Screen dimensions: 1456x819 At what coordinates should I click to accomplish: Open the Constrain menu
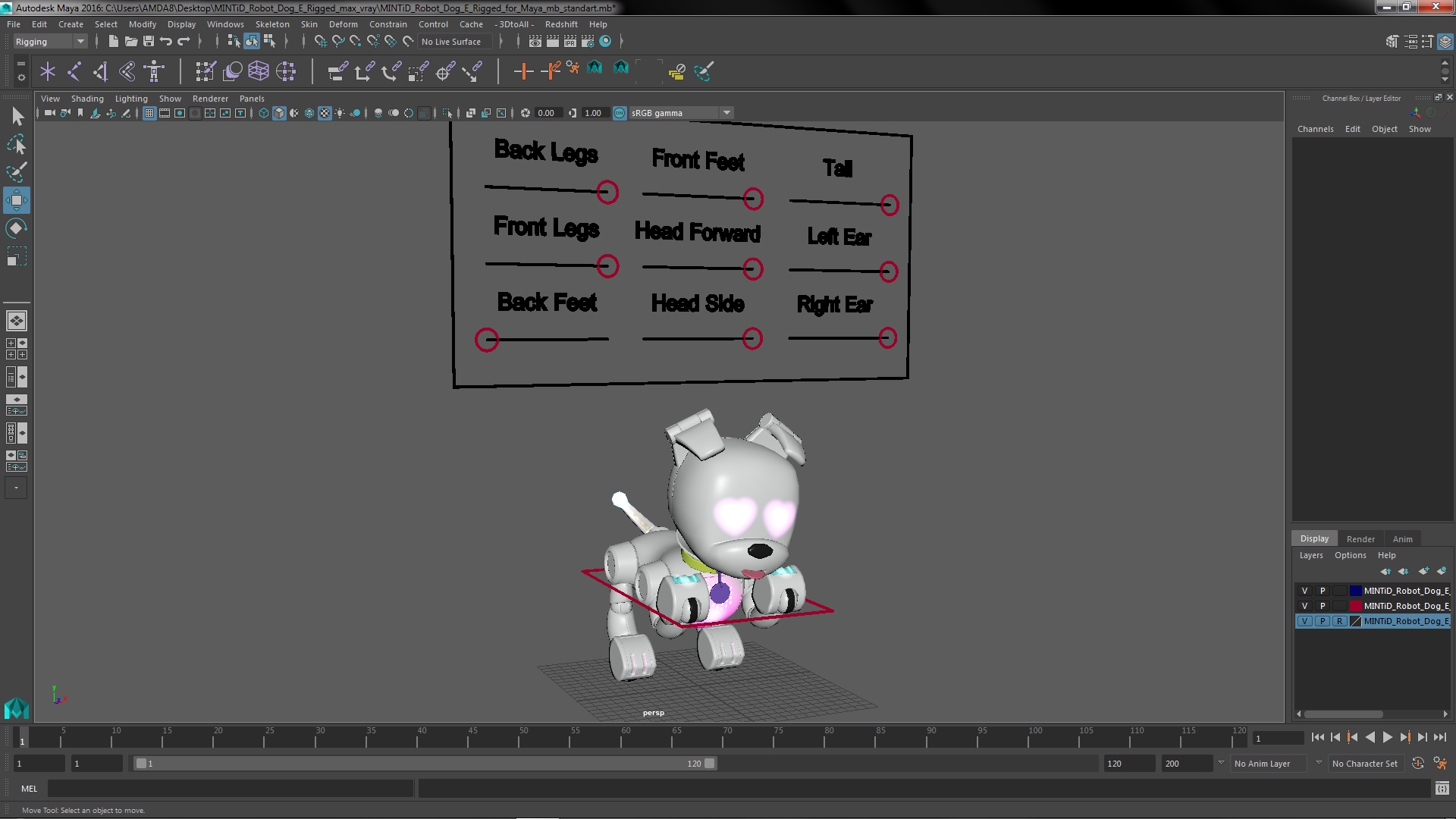tap(388, 24)
